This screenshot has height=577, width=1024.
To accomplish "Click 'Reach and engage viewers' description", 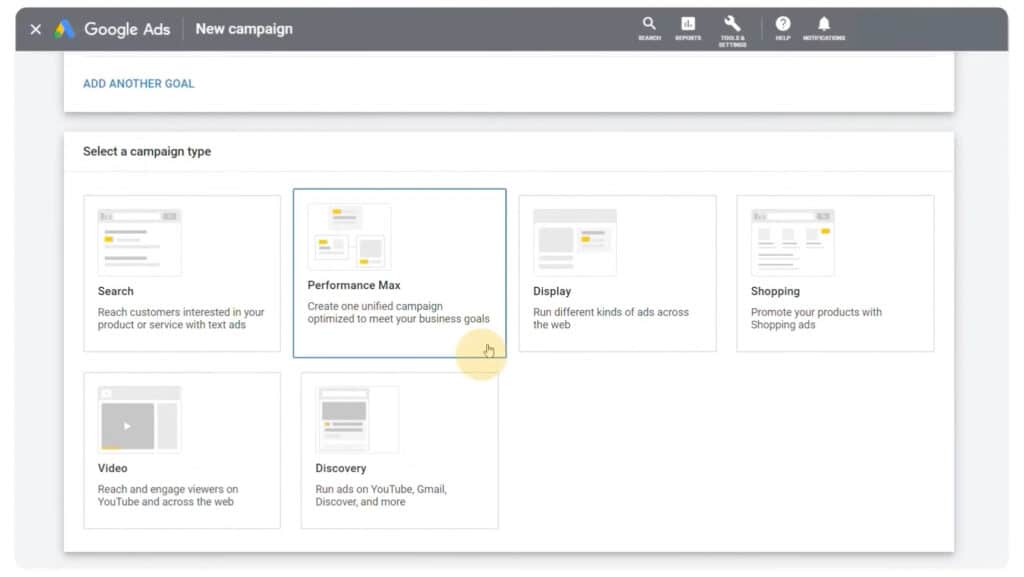I will click(x=168, y=495).
